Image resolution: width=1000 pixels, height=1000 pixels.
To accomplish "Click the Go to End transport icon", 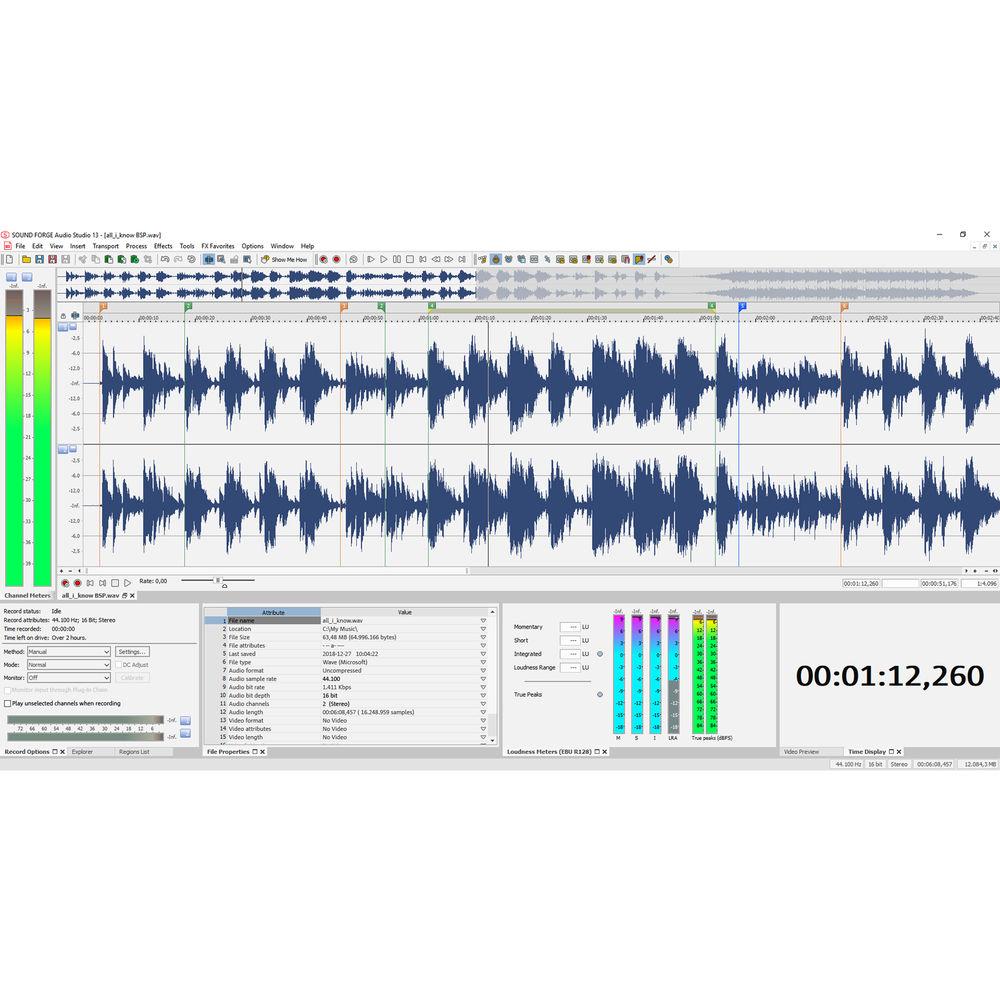I will tap(462, 259).
